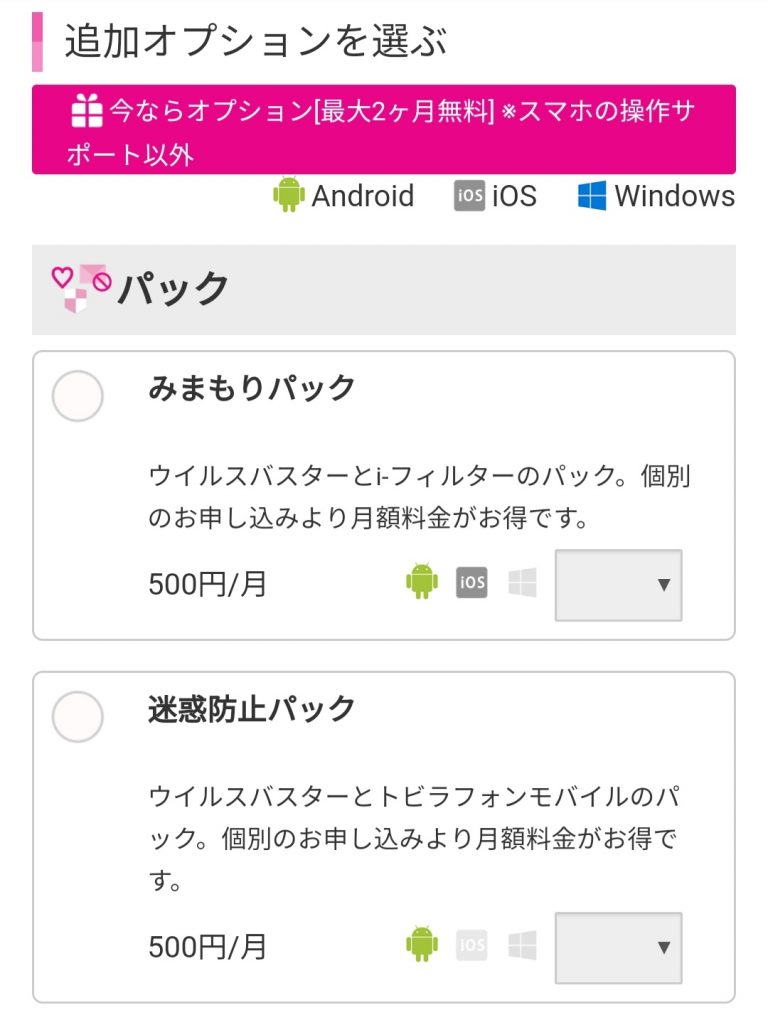Viewport: 768px width, 1020px height.
Task: Click the Windows logo icon in legend
Action: point(592,195)
